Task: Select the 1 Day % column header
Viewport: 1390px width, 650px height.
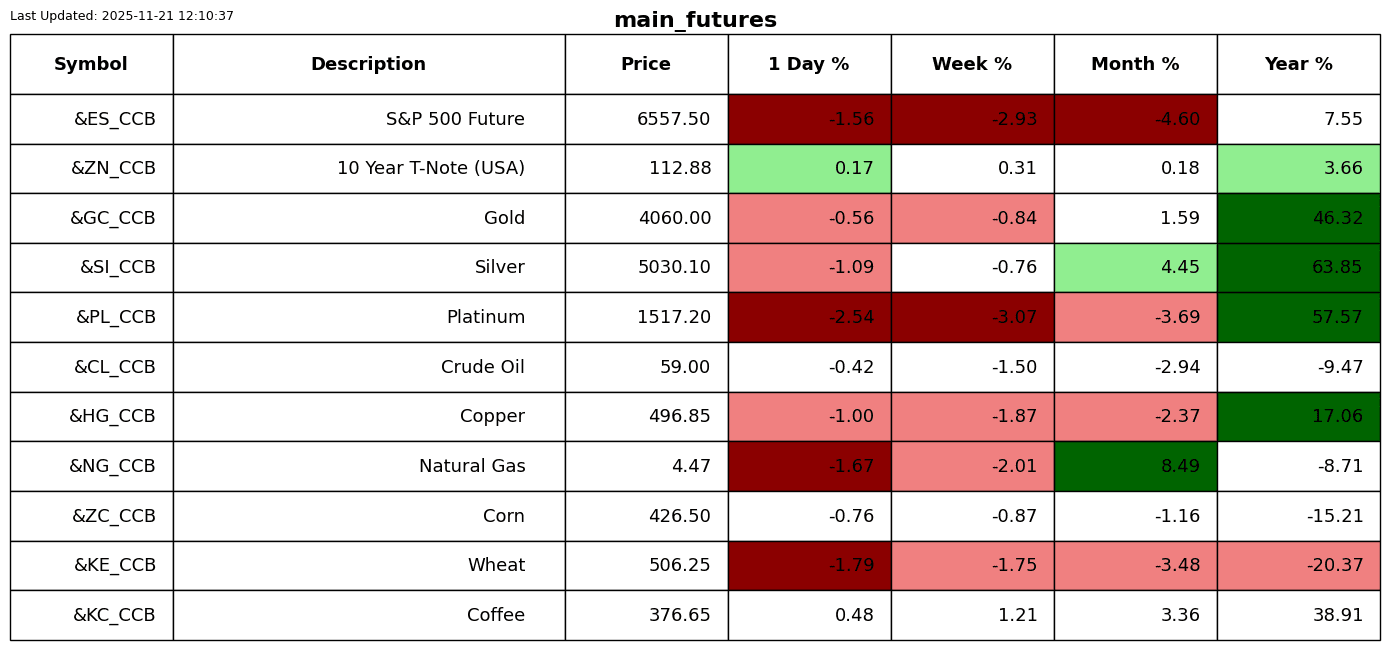Action: click(809, 64)
